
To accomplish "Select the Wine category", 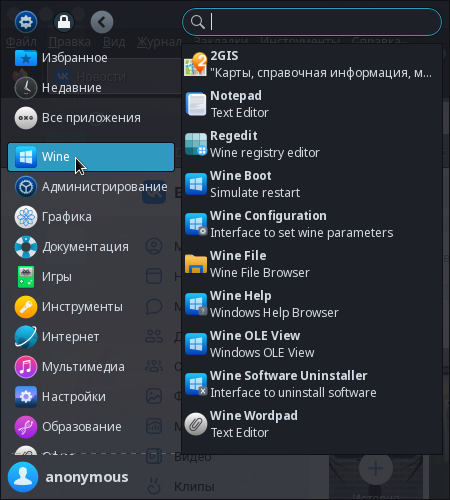I will click(x=91, y=157).
